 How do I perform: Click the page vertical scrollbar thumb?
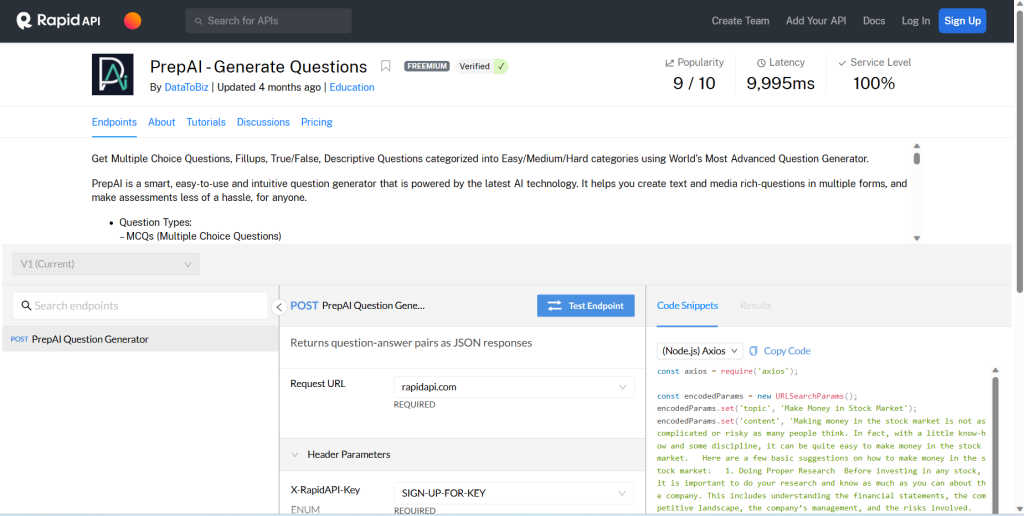point(1020,150)
